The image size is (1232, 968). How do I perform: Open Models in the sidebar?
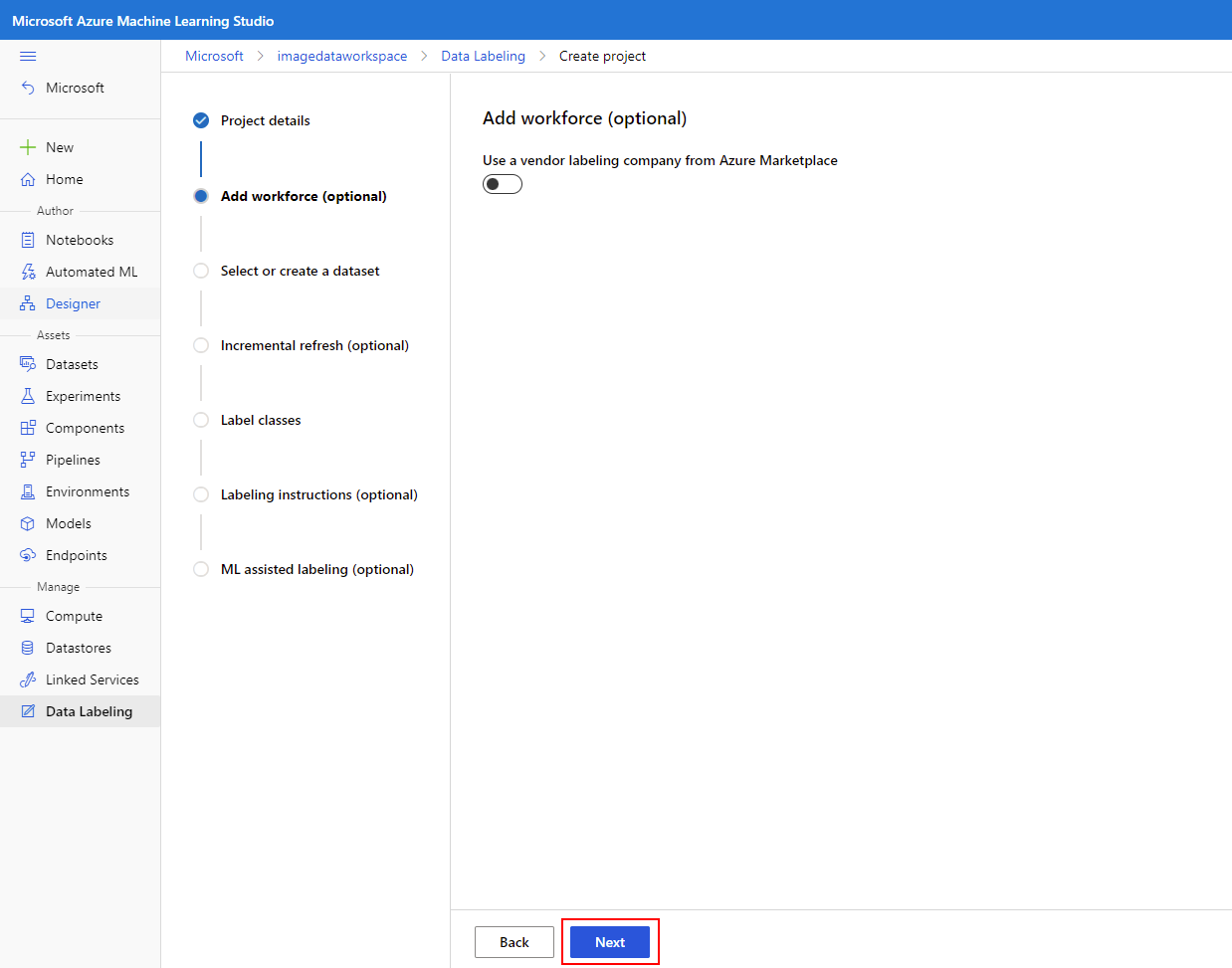pyautogui.click(x=80, y=523)
